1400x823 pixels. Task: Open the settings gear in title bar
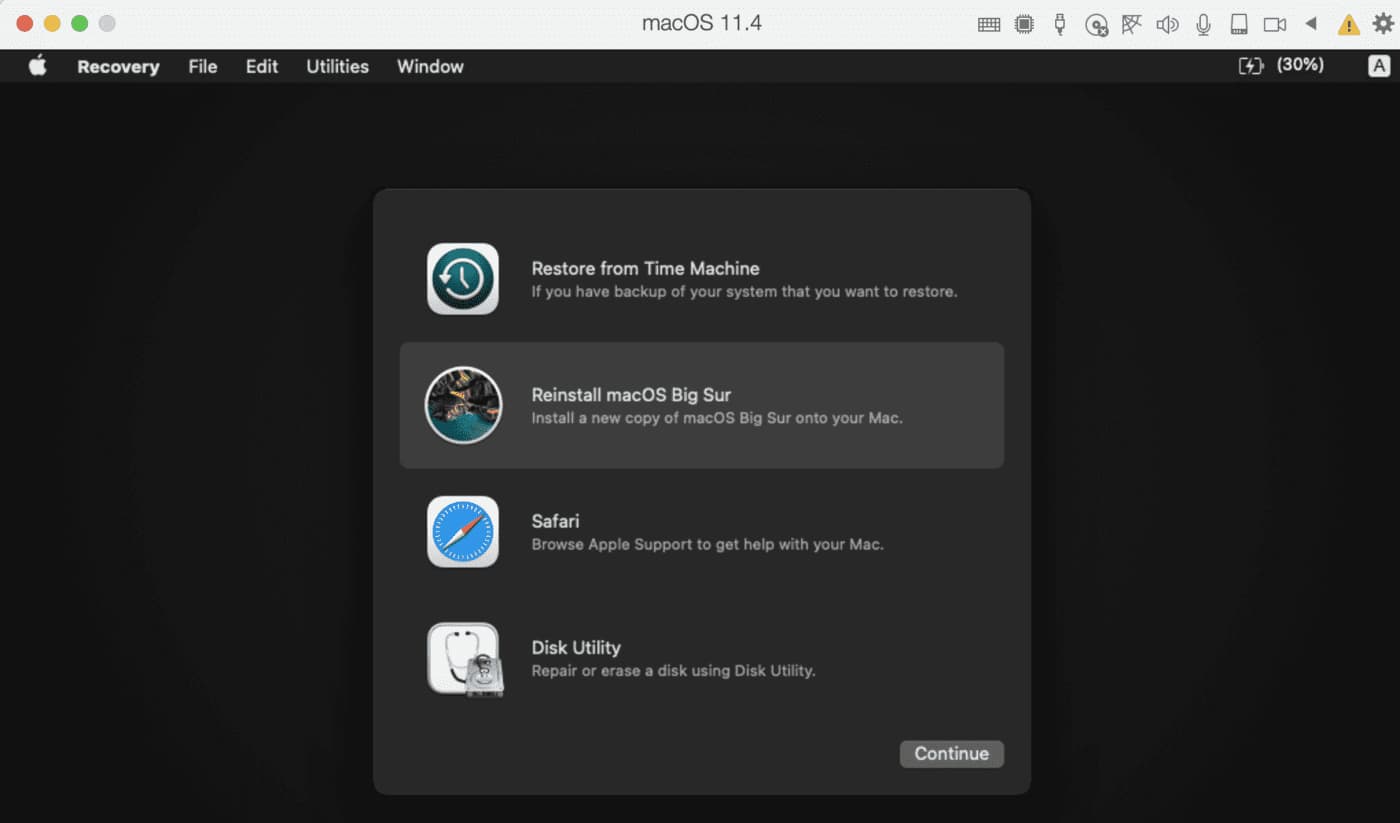pyautogui.click(x=1383, y=24)
